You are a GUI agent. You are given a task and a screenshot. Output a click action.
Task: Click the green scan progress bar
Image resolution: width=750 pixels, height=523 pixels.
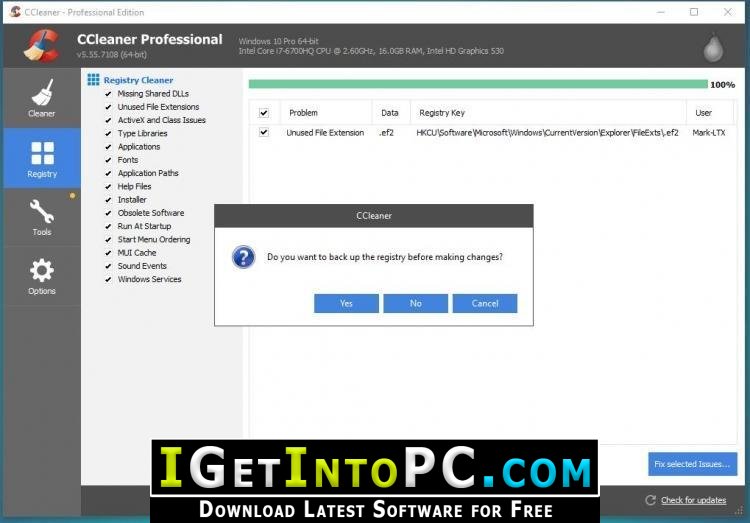(478, 84)
